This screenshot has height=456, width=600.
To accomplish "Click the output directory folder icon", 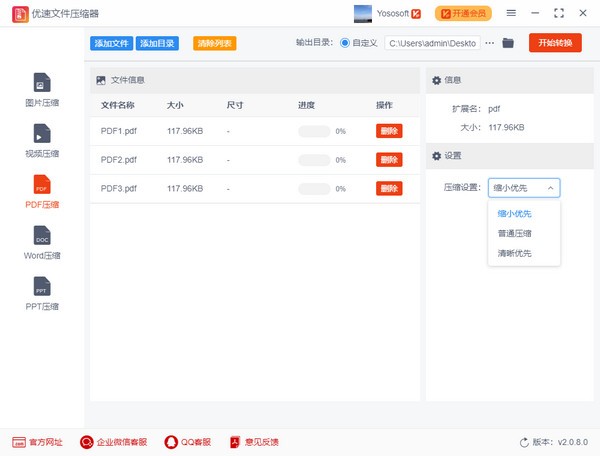I will (x=508, y=43).
